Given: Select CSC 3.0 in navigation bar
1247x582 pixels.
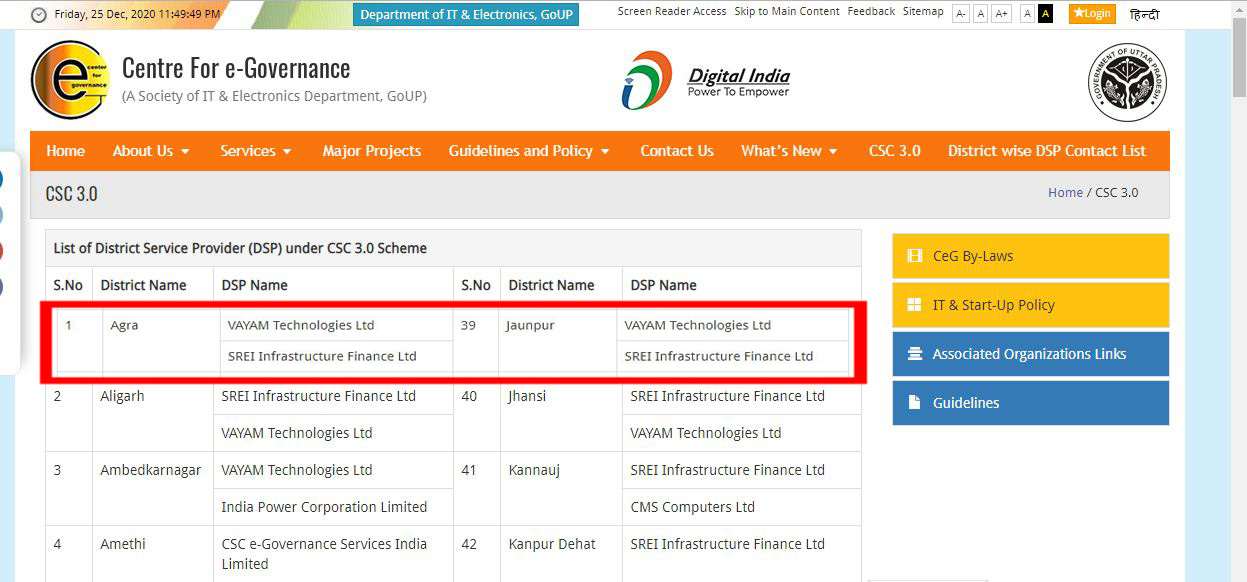Looking at the screenshot, I should coord(895,151).
